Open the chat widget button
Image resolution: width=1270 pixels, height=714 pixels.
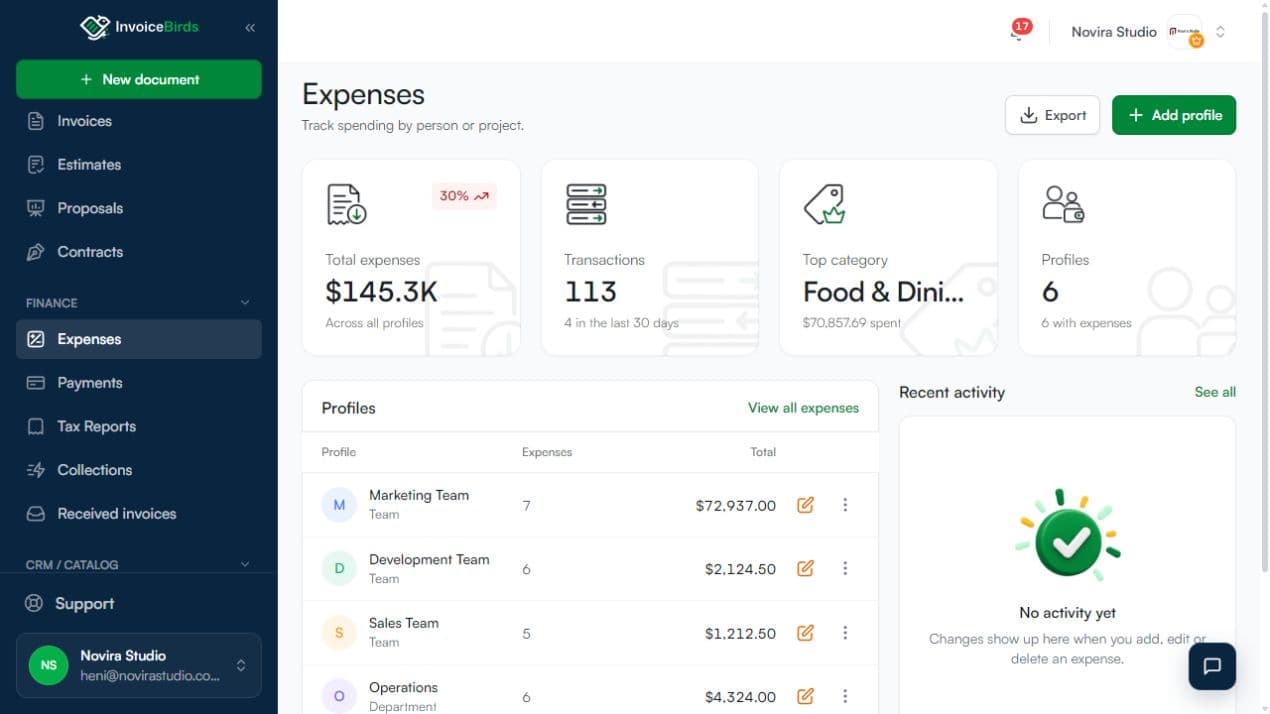click(1212, 666)
